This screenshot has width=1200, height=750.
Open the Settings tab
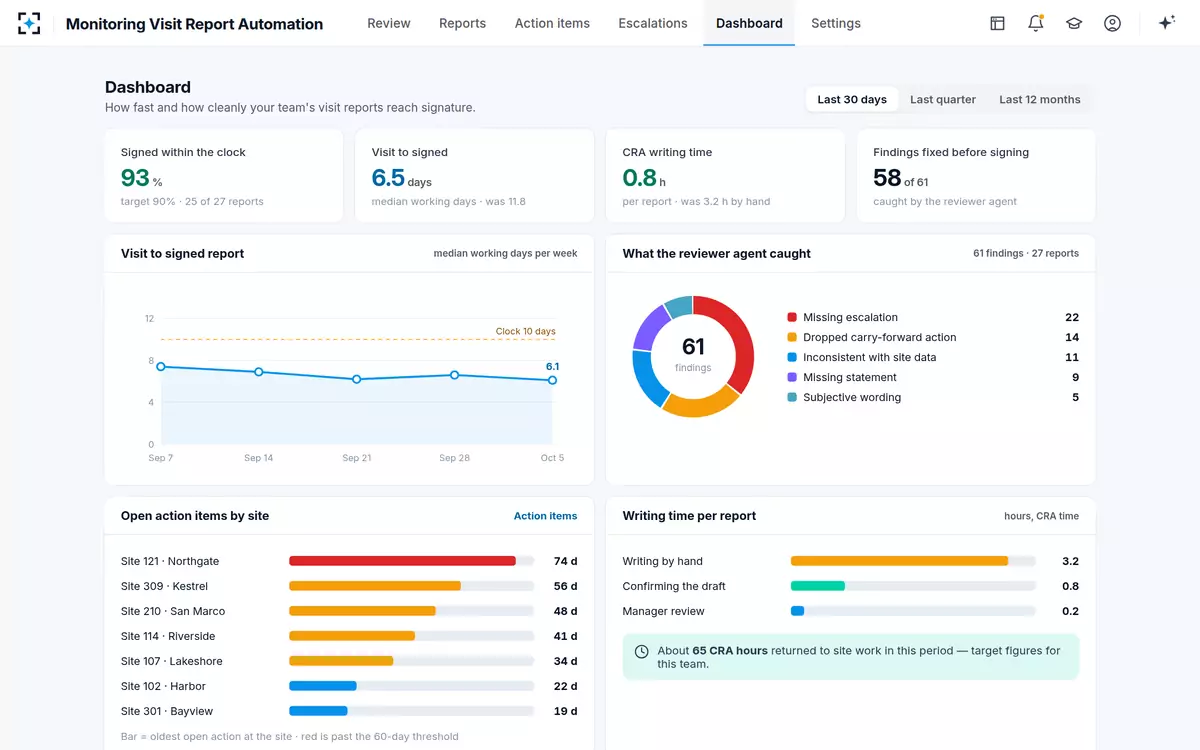click(x=836, y=23)
